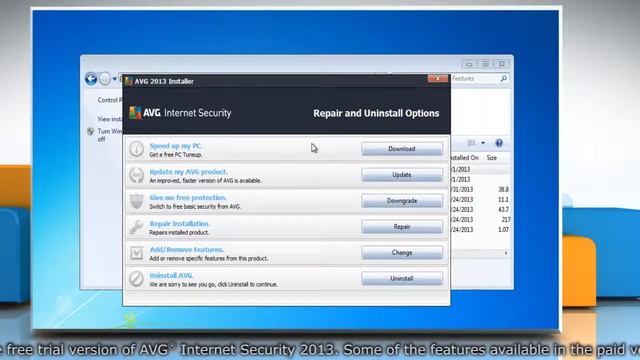The width and height of the screenshot is (640, 360).
Task: Click the Windows features shield icon
Action: [x=91, y=131]
